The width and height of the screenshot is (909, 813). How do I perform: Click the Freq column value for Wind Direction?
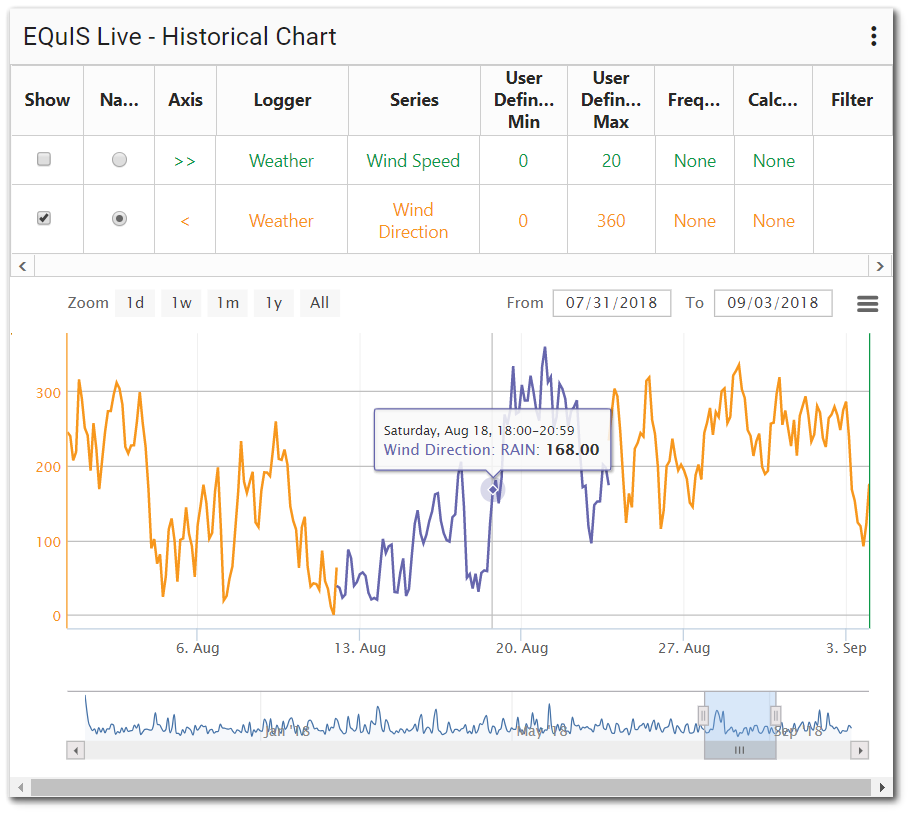(x=694, y=219)
